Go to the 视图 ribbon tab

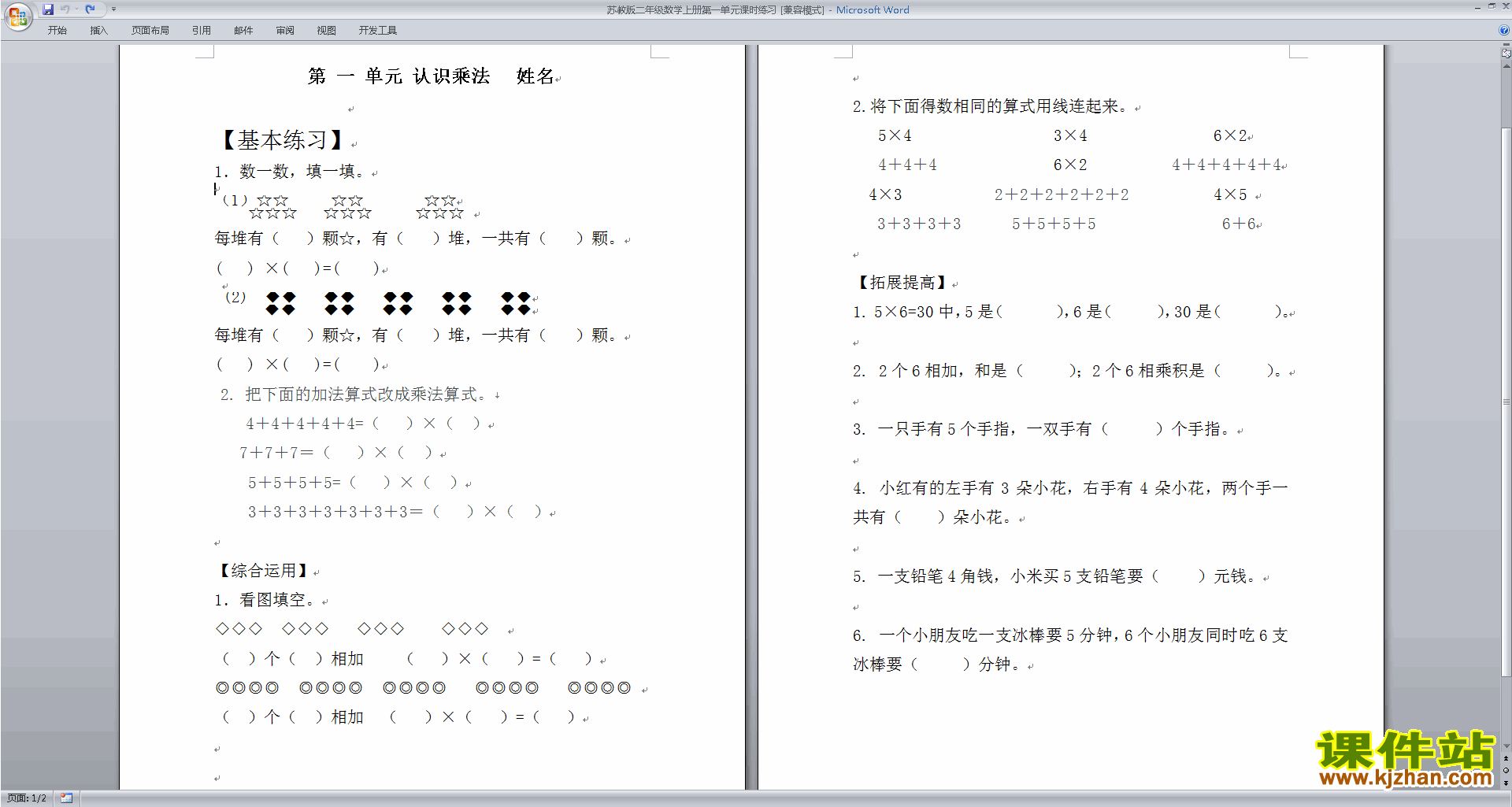click(x=326, y=31)
